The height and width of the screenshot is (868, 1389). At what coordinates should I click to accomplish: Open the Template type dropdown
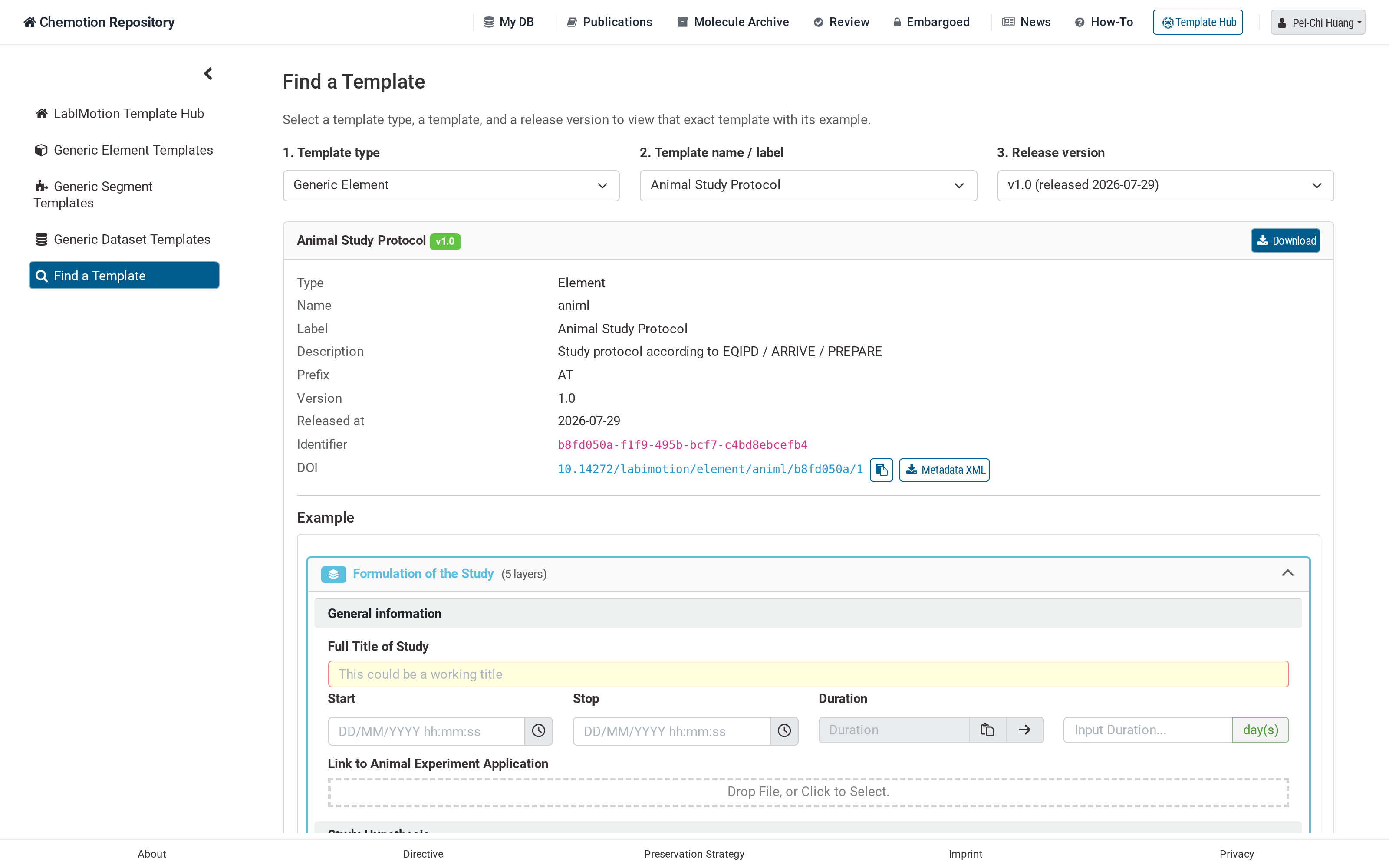coord(451,185)
